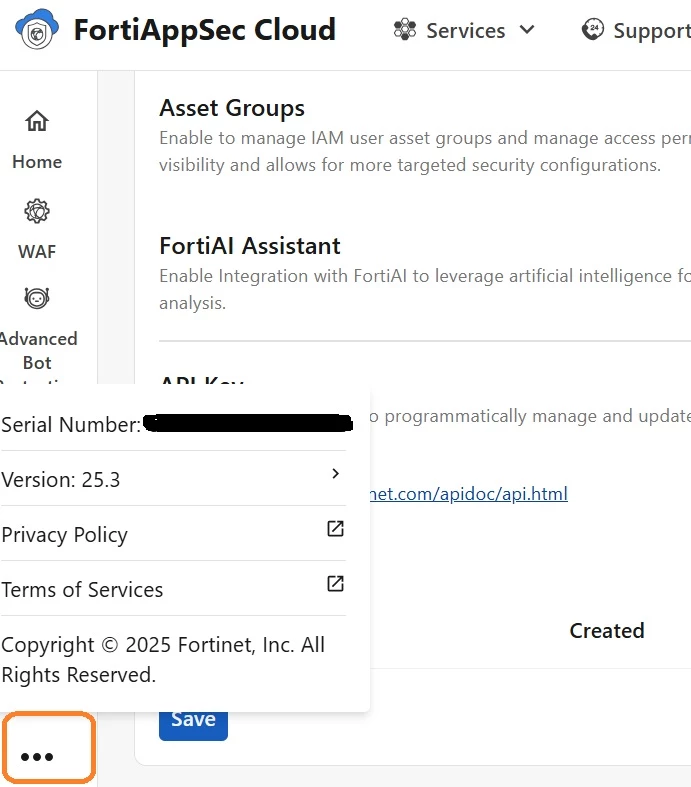
Task: Open Terms of Services link
Action: 173,589
